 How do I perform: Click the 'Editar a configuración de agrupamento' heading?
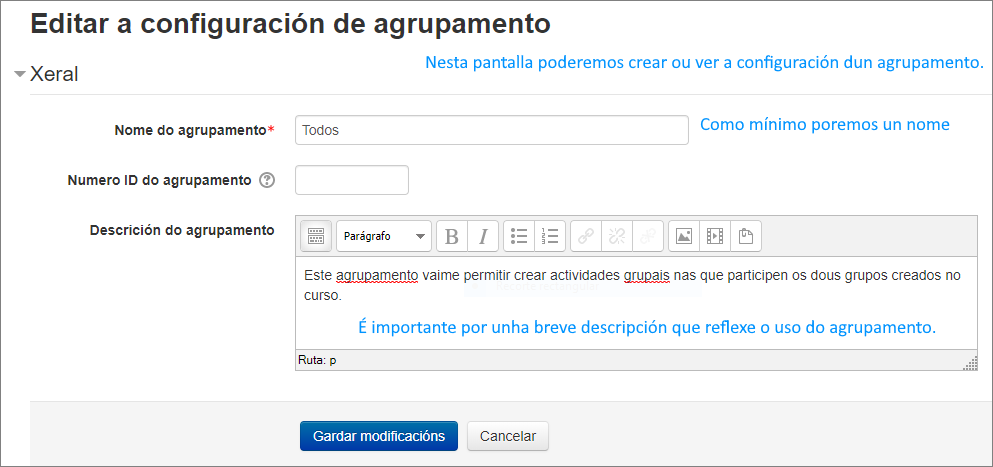tap(290, 25)
